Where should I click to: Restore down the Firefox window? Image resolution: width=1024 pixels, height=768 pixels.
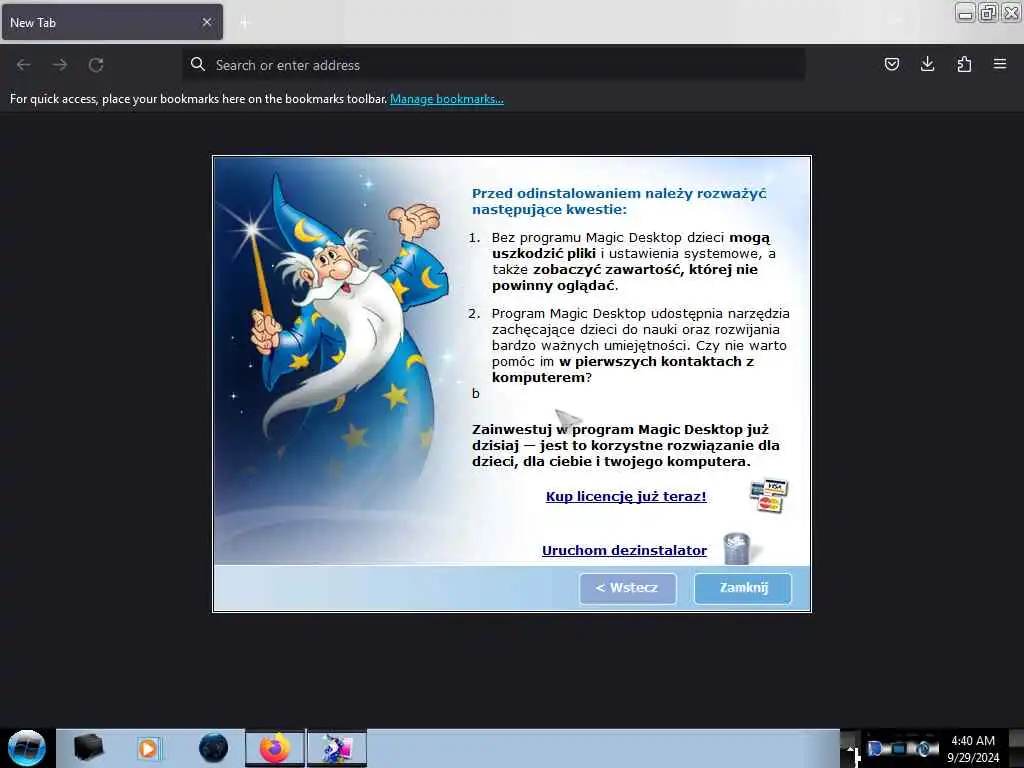point(988,12)
